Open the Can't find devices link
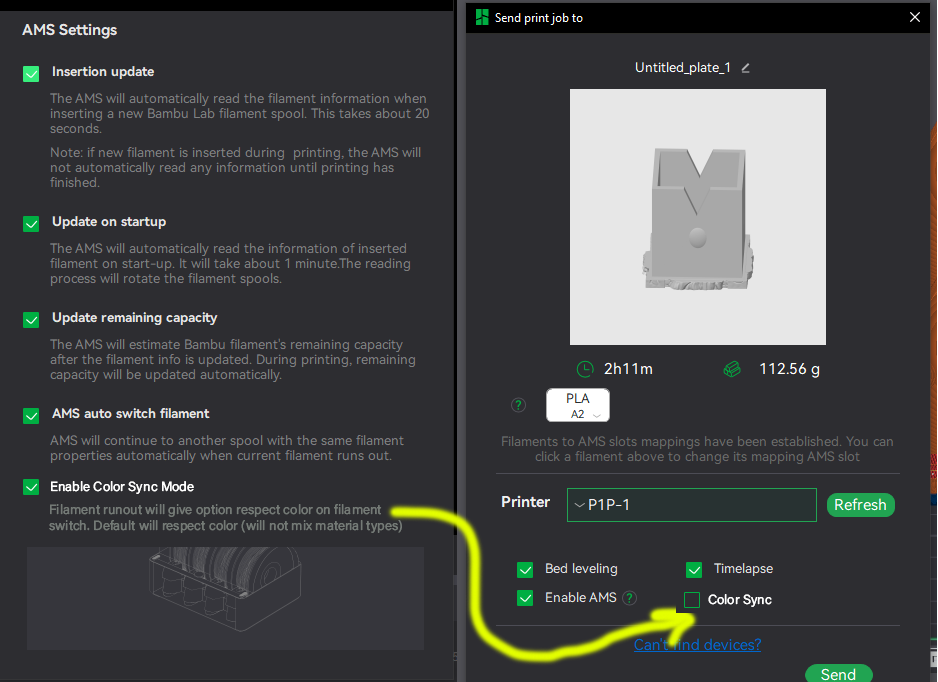The width and height of the screenshot is (938, 682). (x=698, y=645)
